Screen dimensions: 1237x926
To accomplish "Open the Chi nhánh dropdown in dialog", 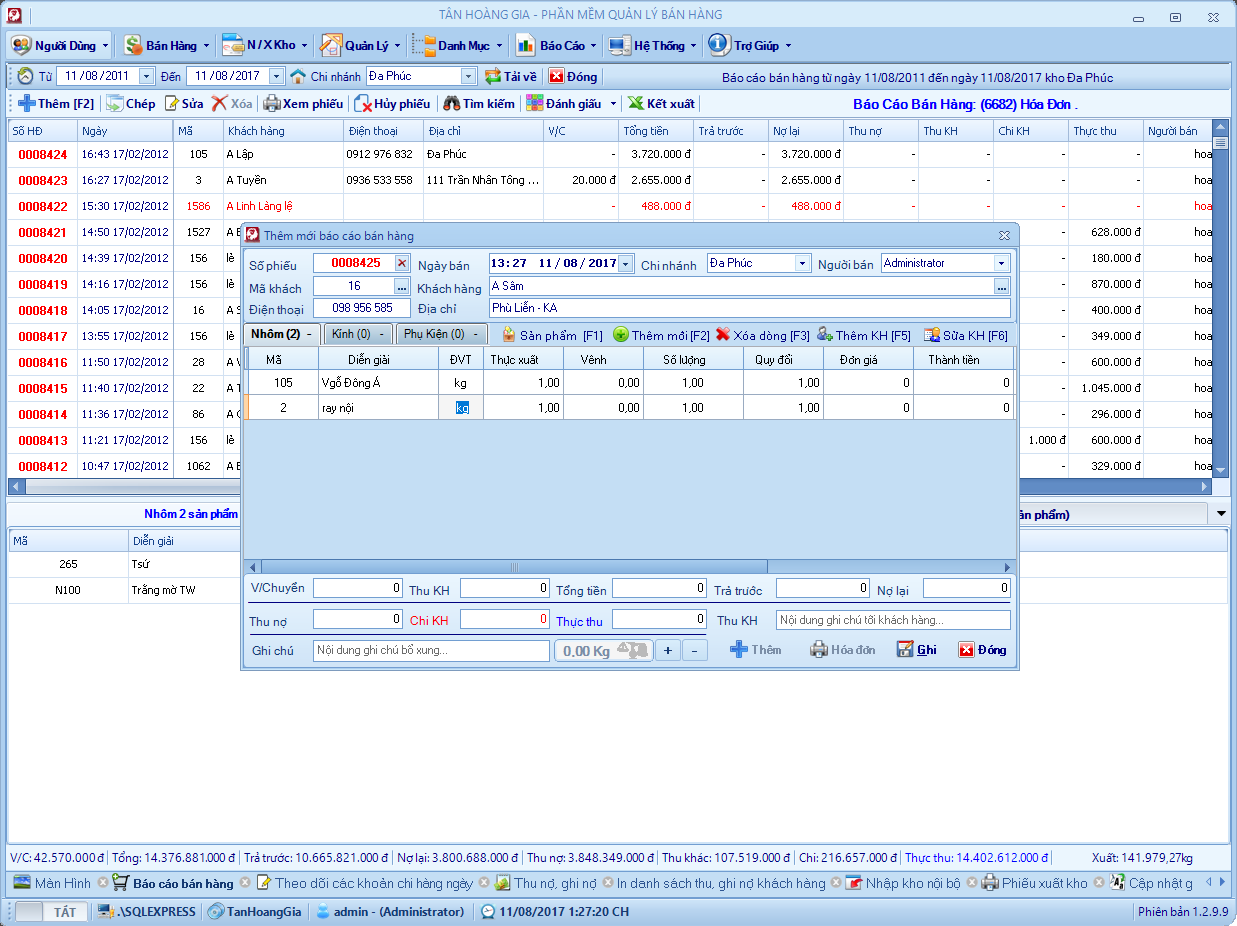I will click(802, 263).
